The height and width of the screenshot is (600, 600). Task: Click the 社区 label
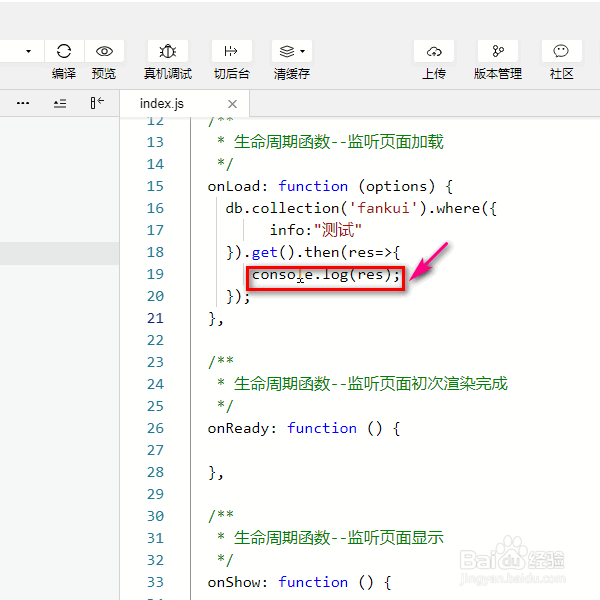561,73
